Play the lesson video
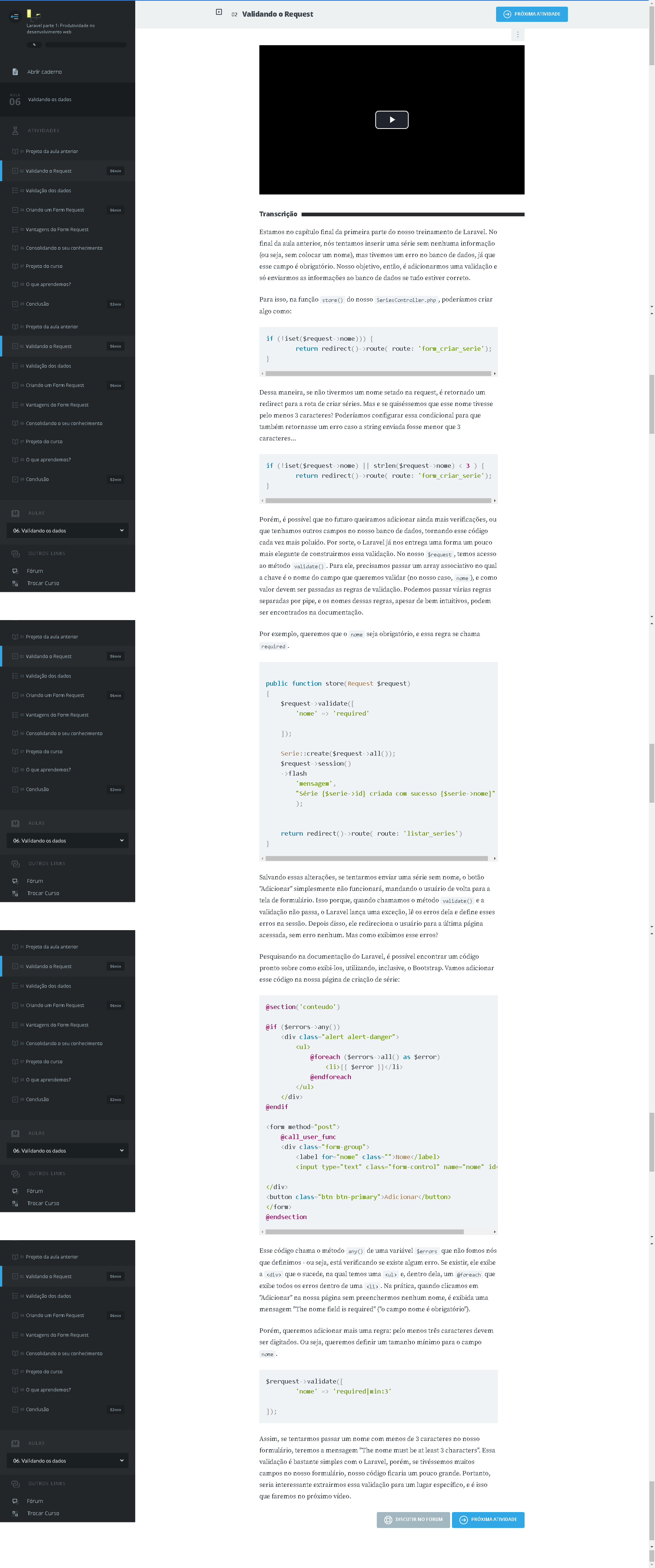 392,120
